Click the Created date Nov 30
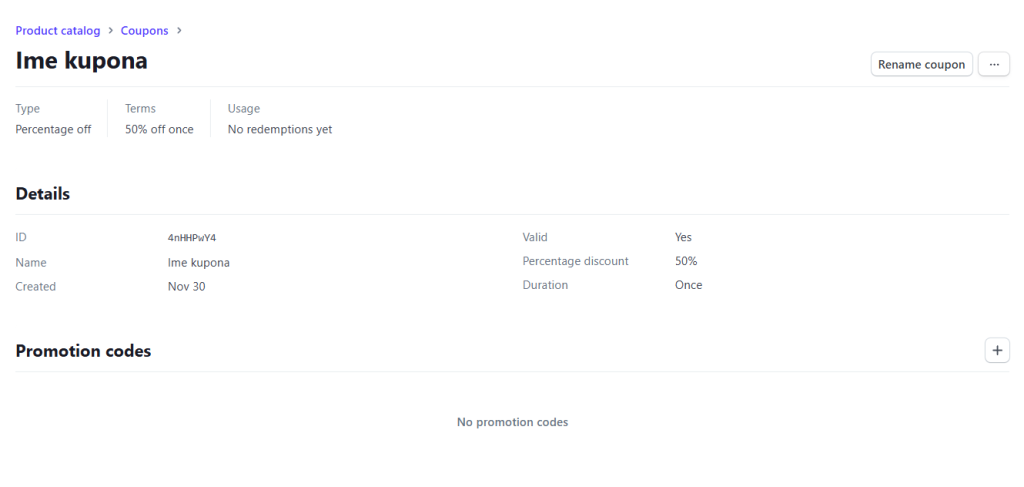Screen dimensions: 1024x487 tap(187, 287)
